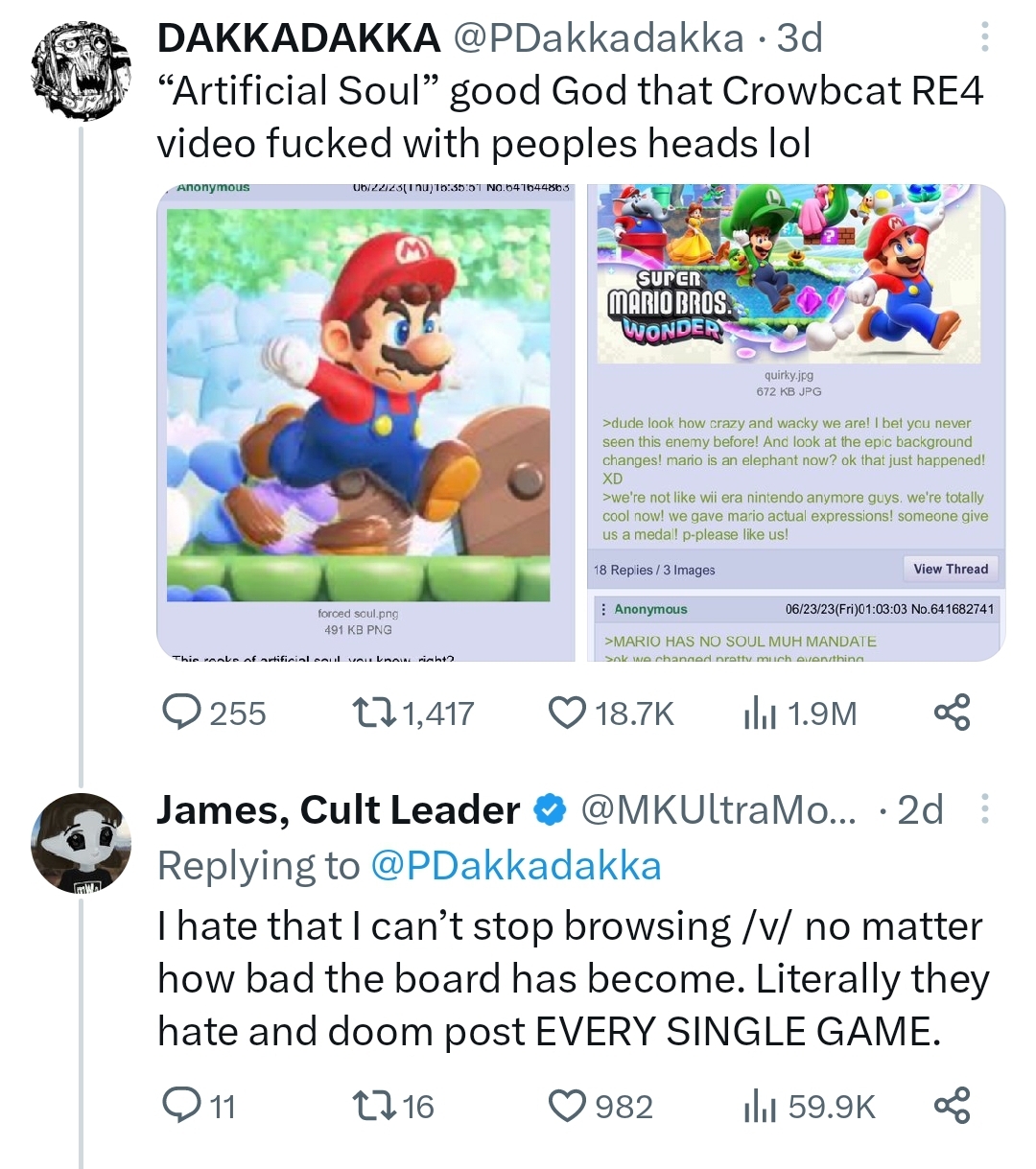The width and height of the screenshot is (1036, 1169).
Task: Like James's reply with 982 likes
Action: coord(567,1106)
